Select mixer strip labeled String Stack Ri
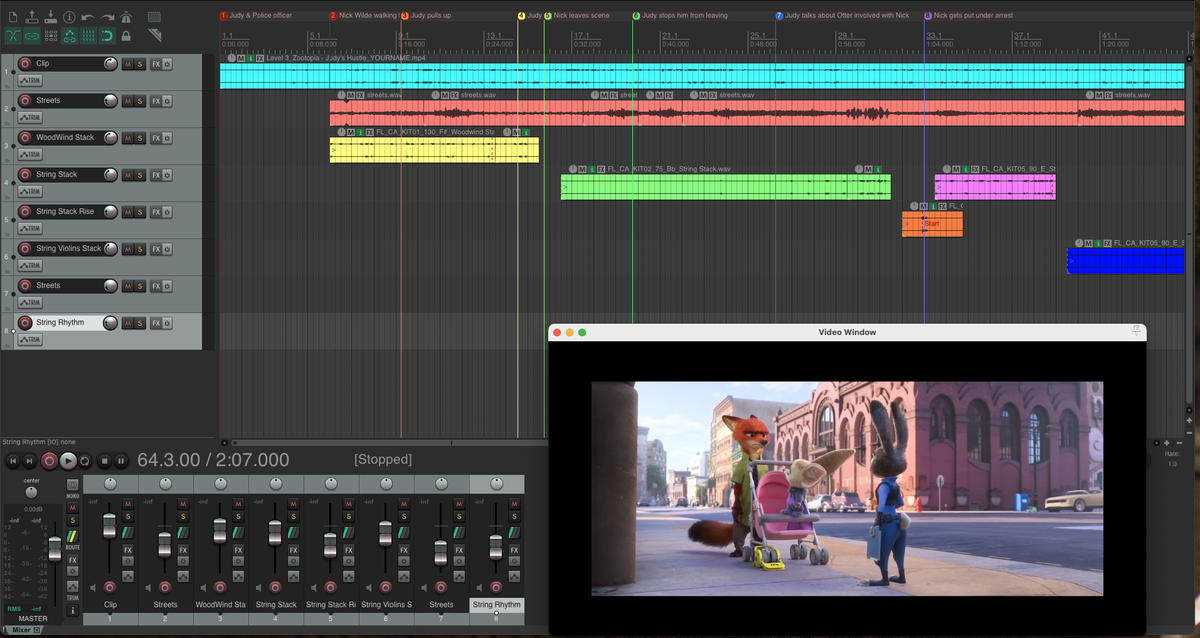Viewport: 1200px width, 638px height. [x=331, y=605]
